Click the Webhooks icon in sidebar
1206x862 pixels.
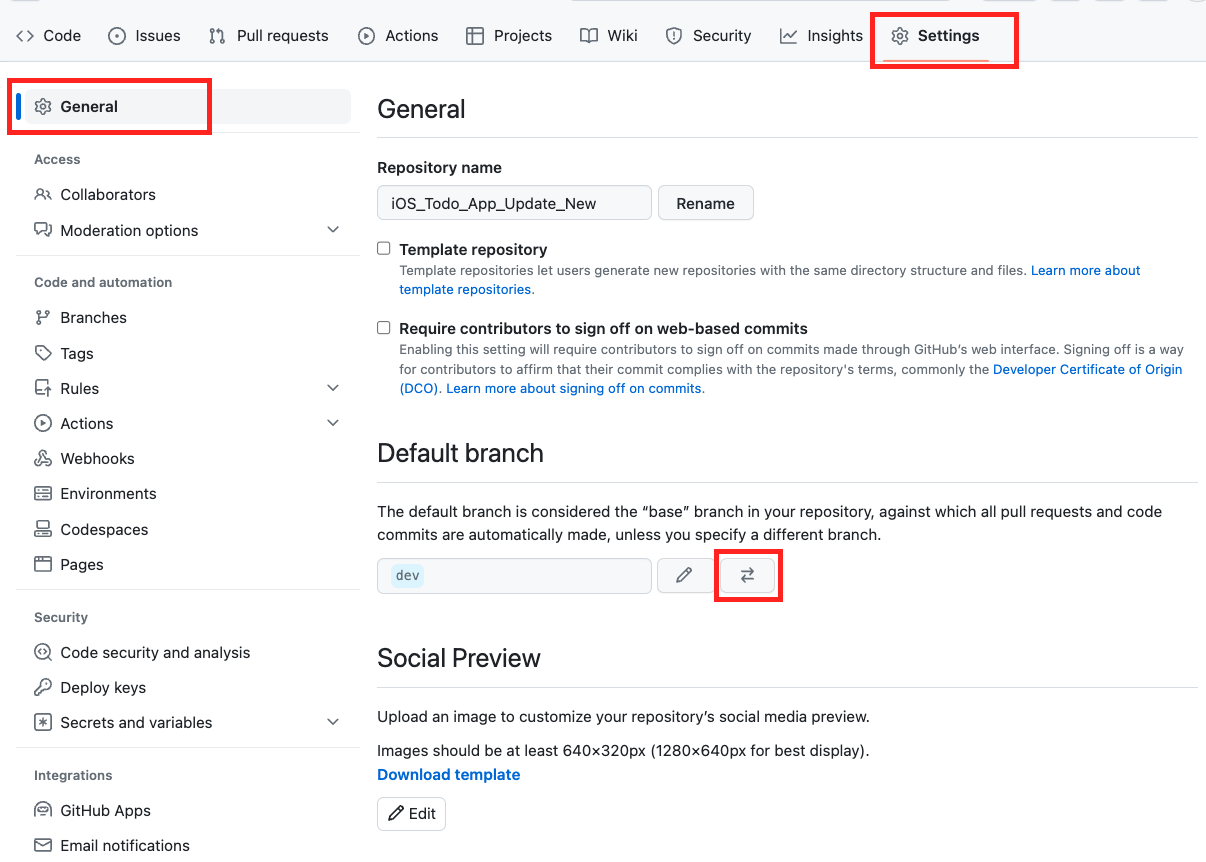tap(43, 459)
